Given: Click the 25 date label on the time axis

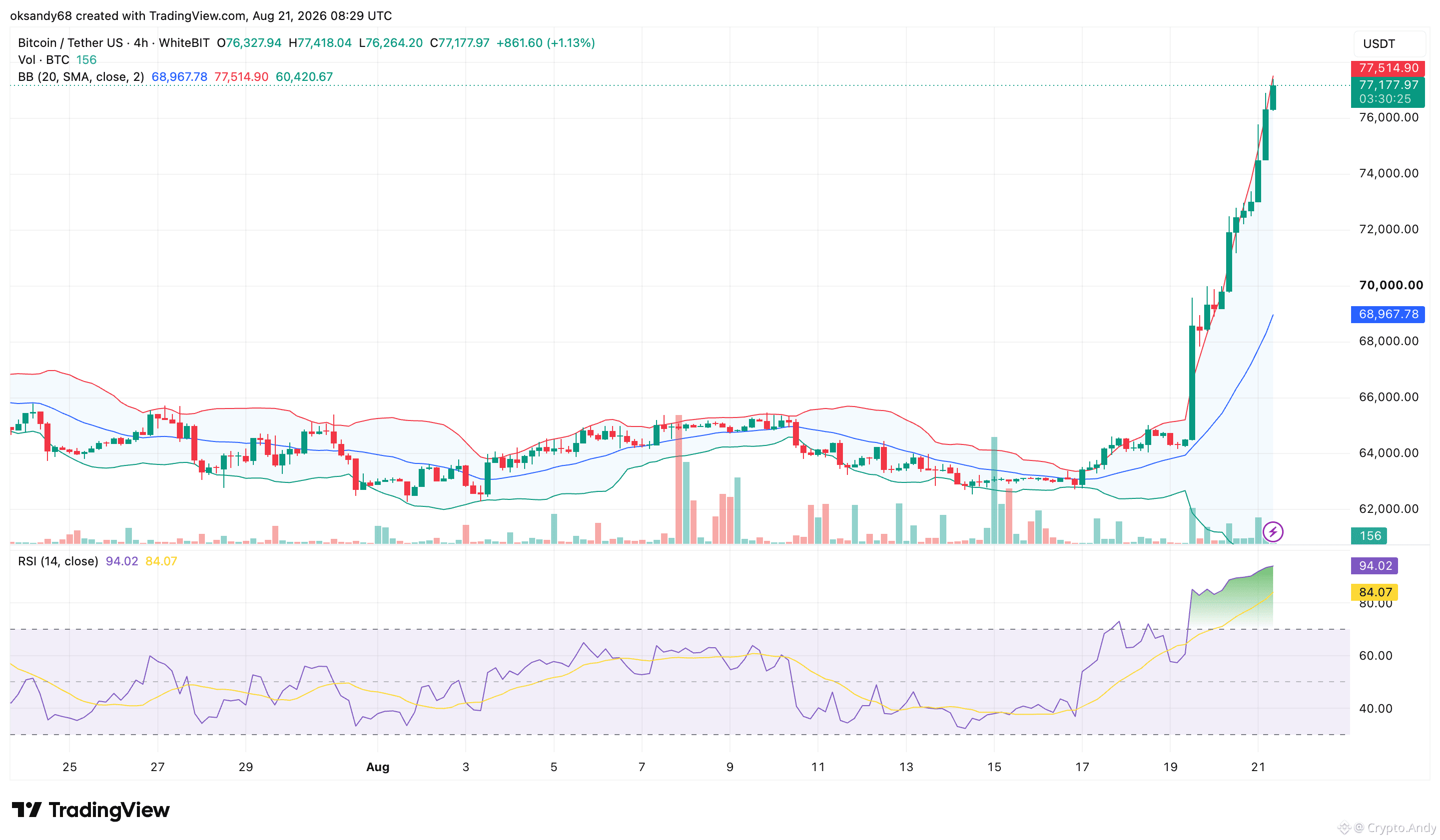Looking at the screenshot, I should [69, 767].
